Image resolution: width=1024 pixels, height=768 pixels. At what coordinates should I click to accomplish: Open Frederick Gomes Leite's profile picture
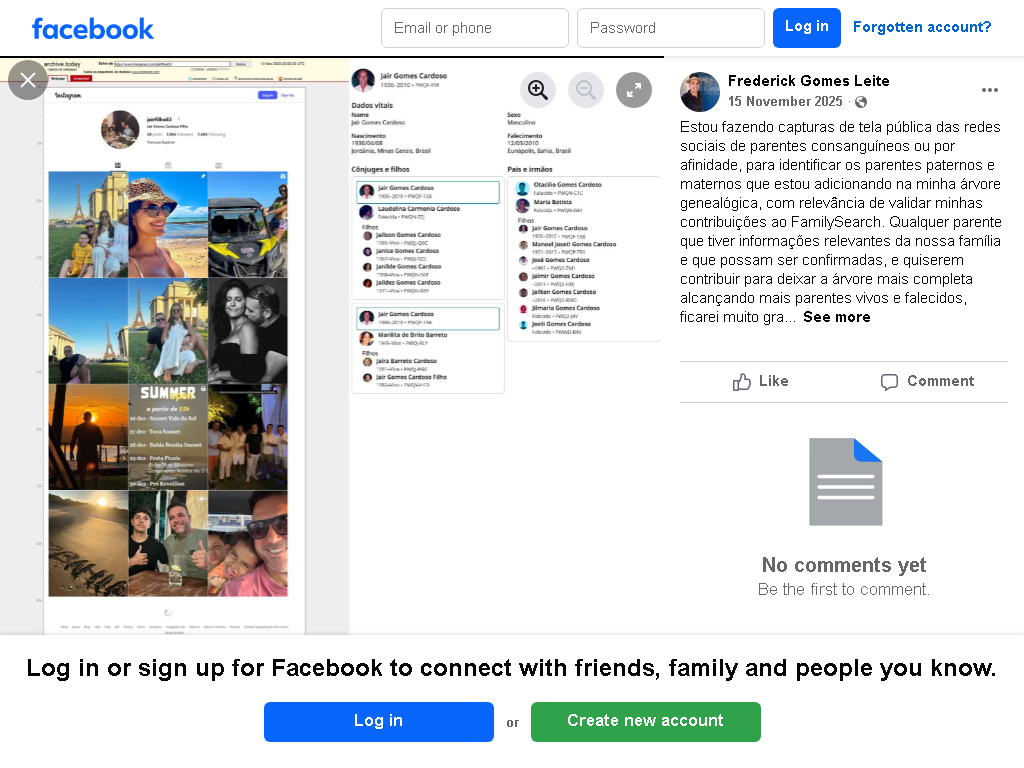coord(699,91)
